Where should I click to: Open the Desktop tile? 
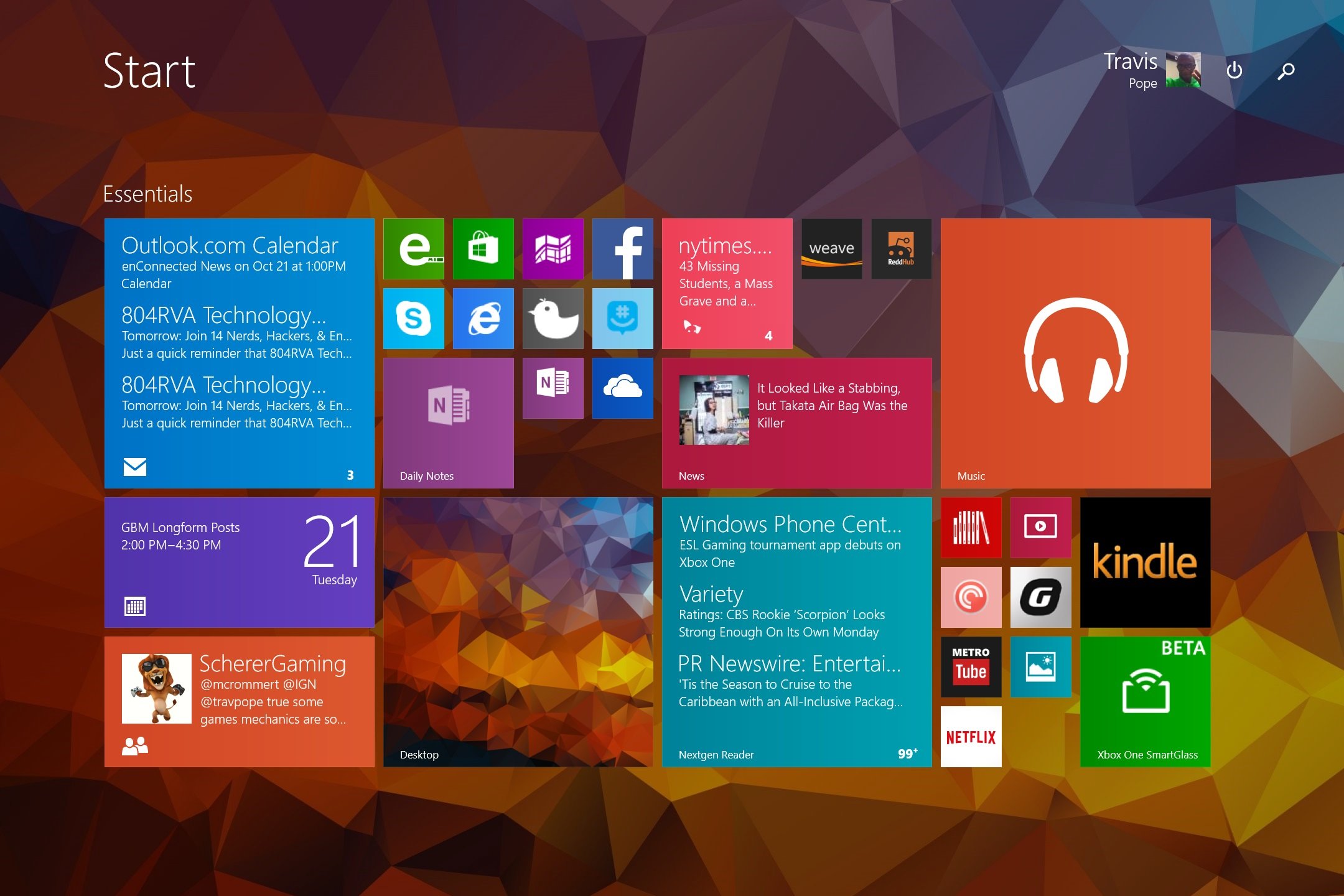point(518,632)
